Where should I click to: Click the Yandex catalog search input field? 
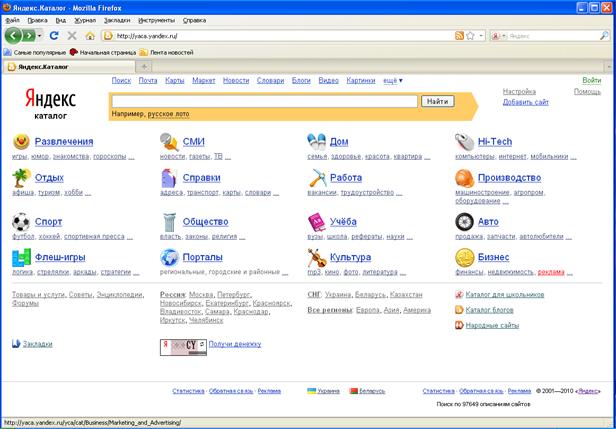coord(264,101)
